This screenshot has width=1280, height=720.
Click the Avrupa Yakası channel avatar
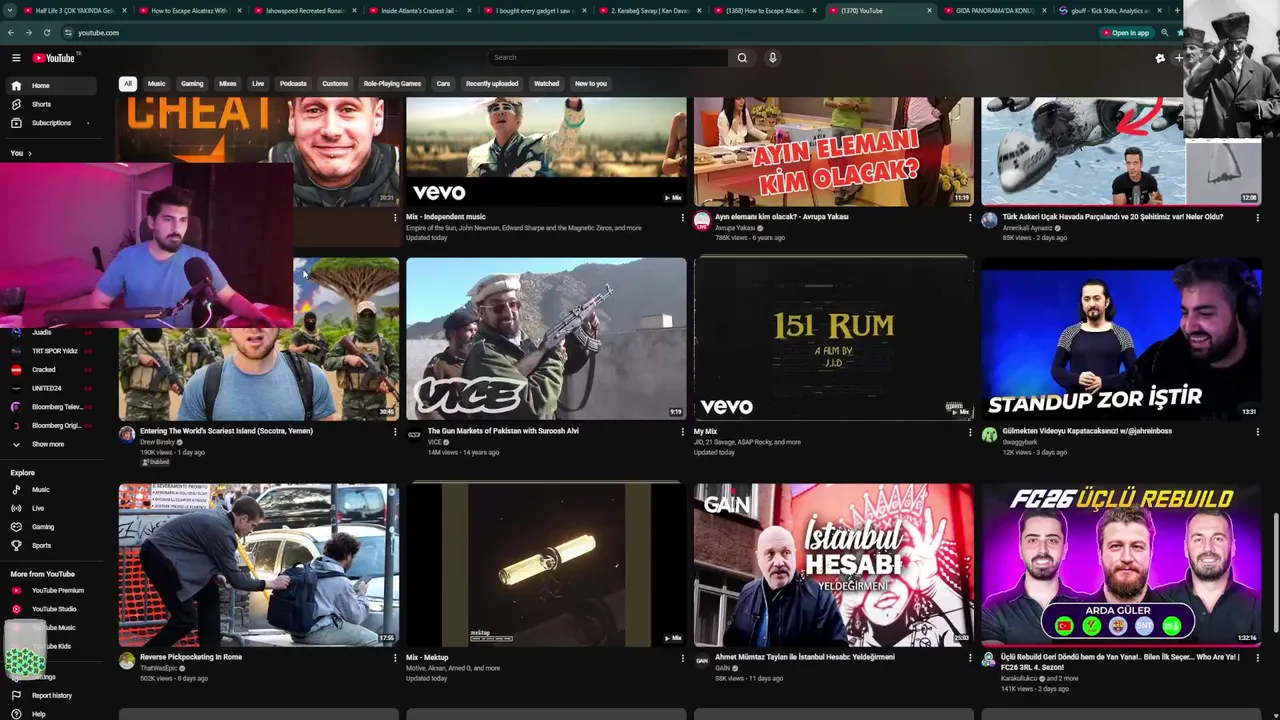[x=702, y=220]
